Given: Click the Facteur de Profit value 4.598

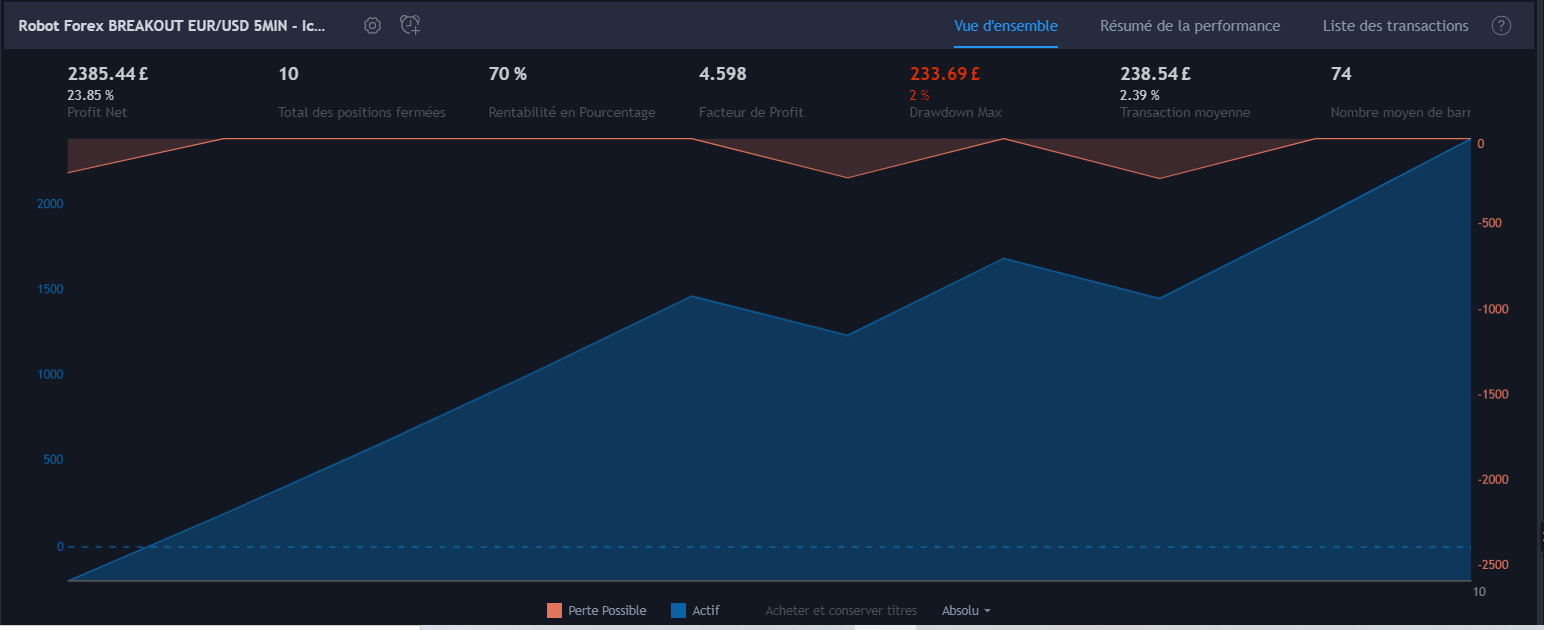Looking at the screenshot, I should click(722, 74).
